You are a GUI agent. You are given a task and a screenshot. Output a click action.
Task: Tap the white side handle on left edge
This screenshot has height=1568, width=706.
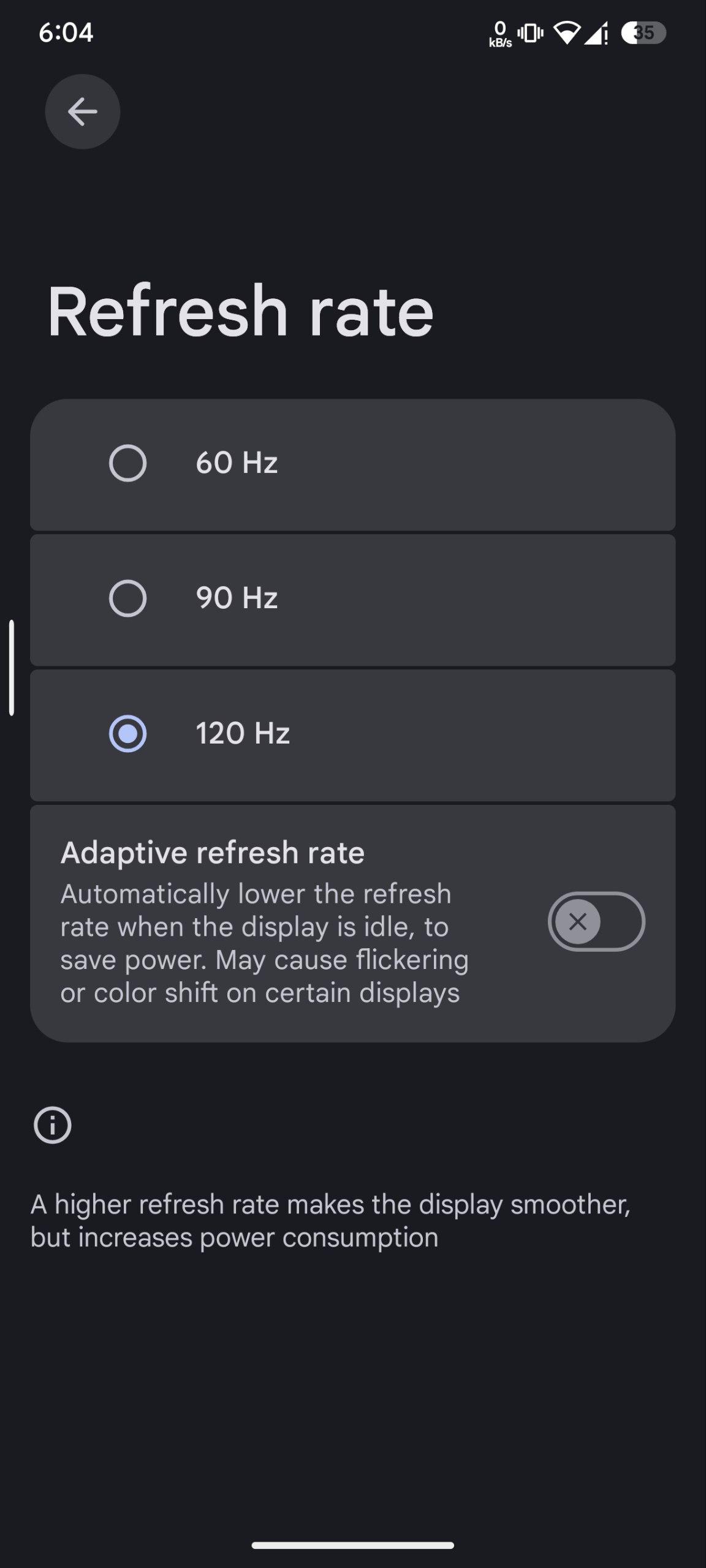12,668
